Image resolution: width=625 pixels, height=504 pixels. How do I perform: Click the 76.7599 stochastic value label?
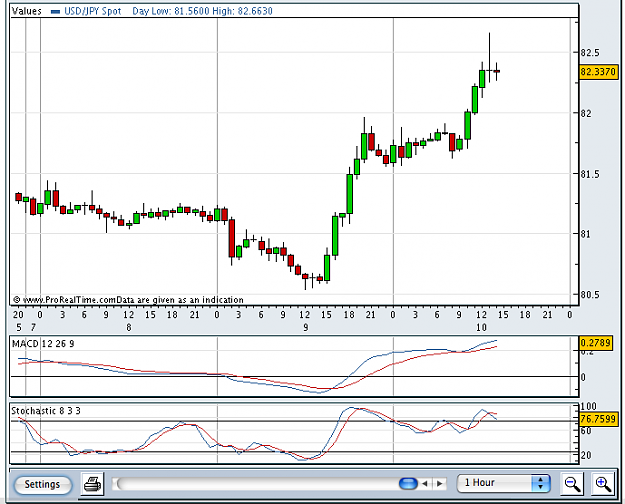598,419
